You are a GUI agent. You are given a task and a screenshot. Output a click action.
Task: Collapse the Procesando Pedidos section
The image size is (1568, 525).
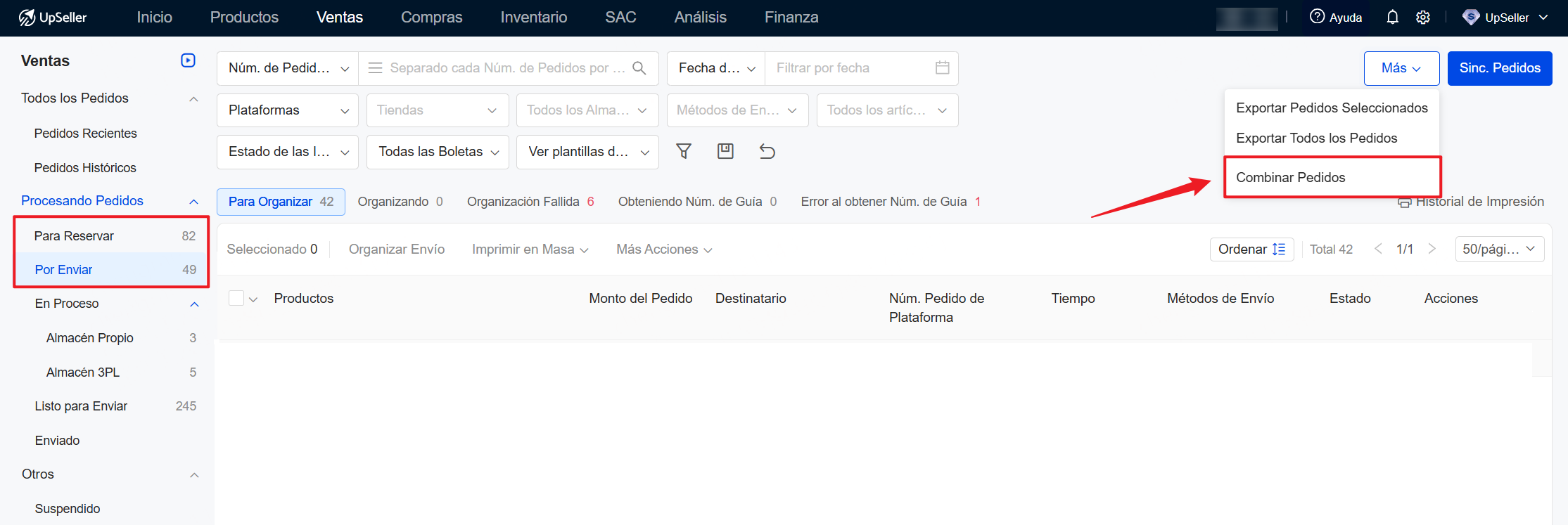(x=194, y=202)
